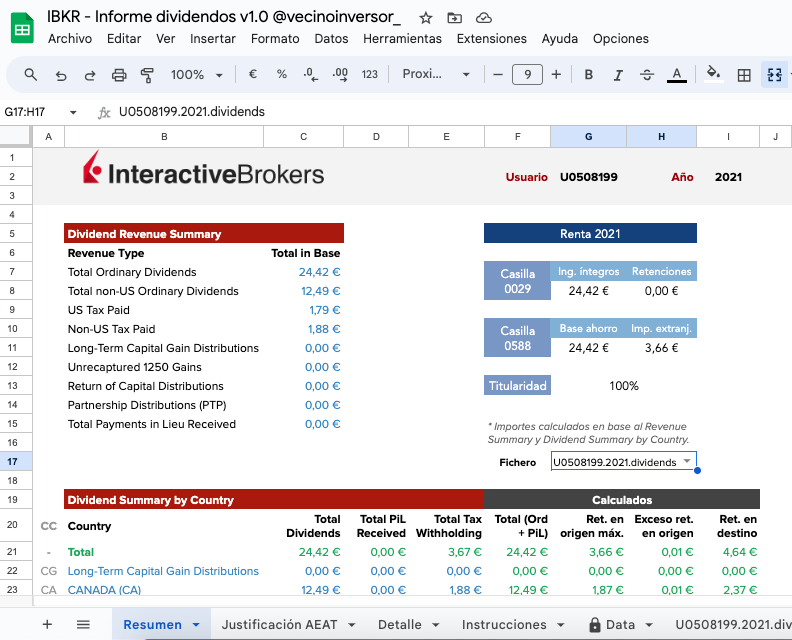Open the name box dropdown arrow
792x640 pixels.
[x=73, y=112]
